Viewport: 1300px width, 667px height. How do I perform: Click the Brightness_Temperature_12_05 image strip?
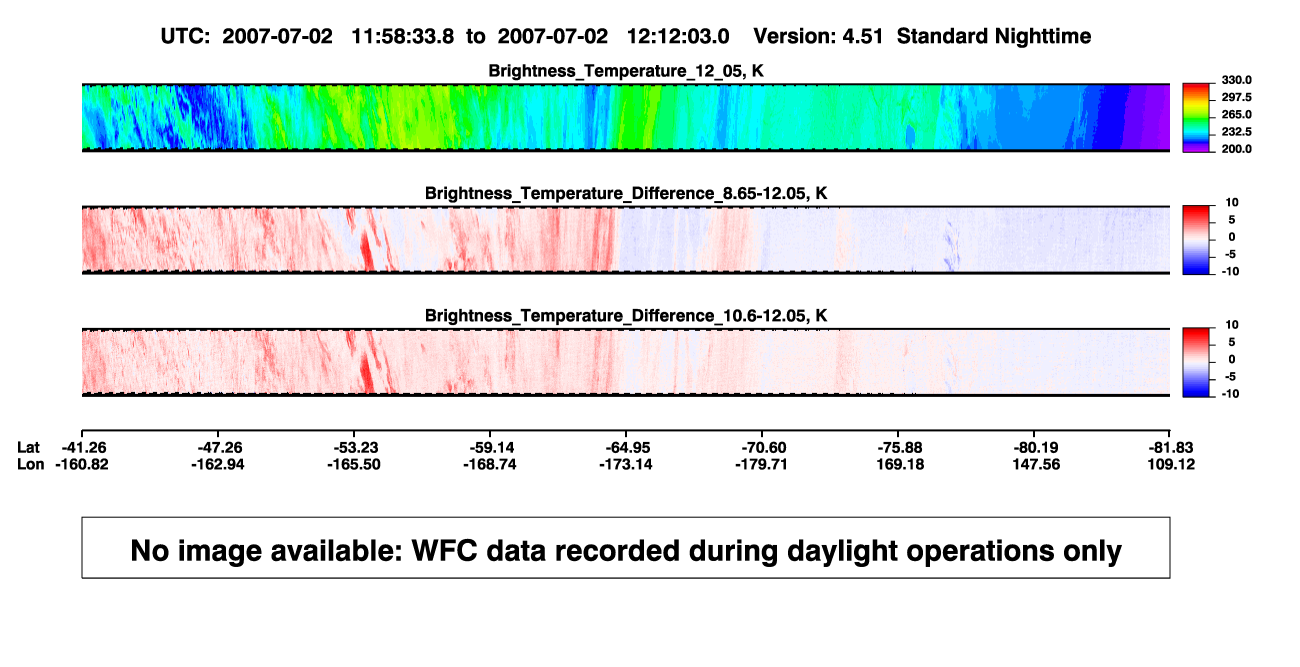(626, 117)
